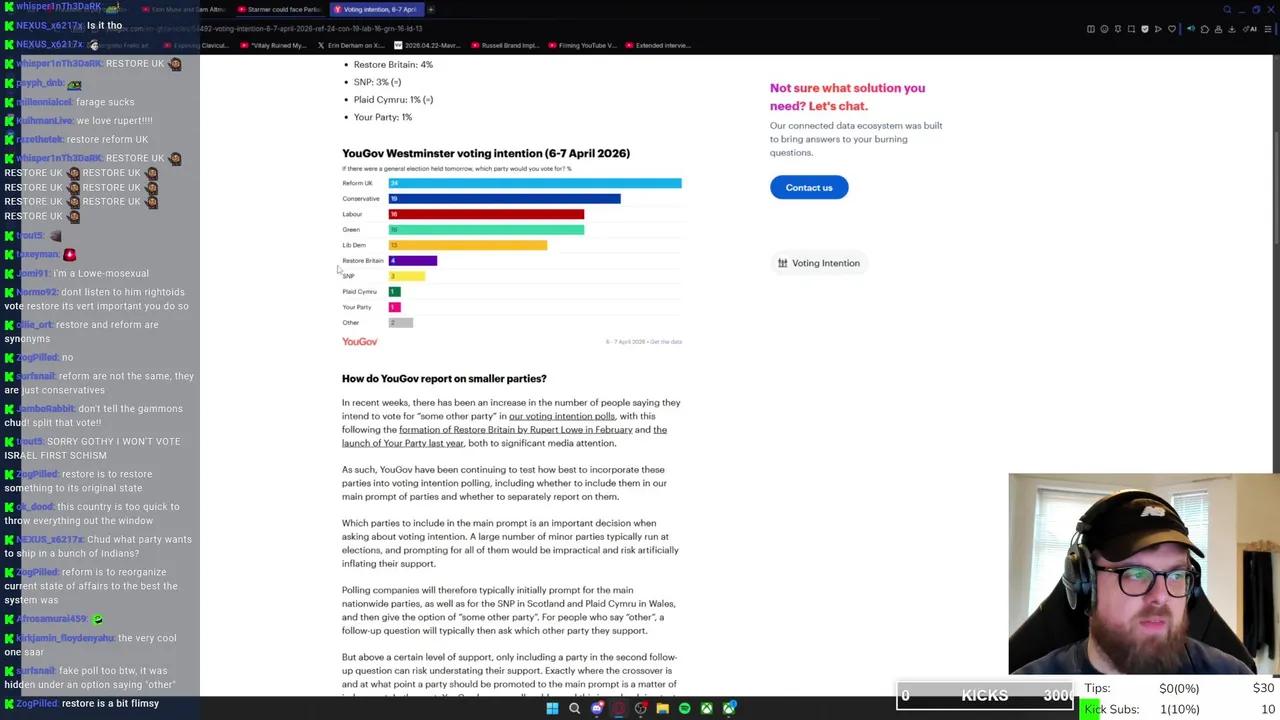
Task: Open 'Vitaly Ruined My...' bookmark
Action: (272, 45)
